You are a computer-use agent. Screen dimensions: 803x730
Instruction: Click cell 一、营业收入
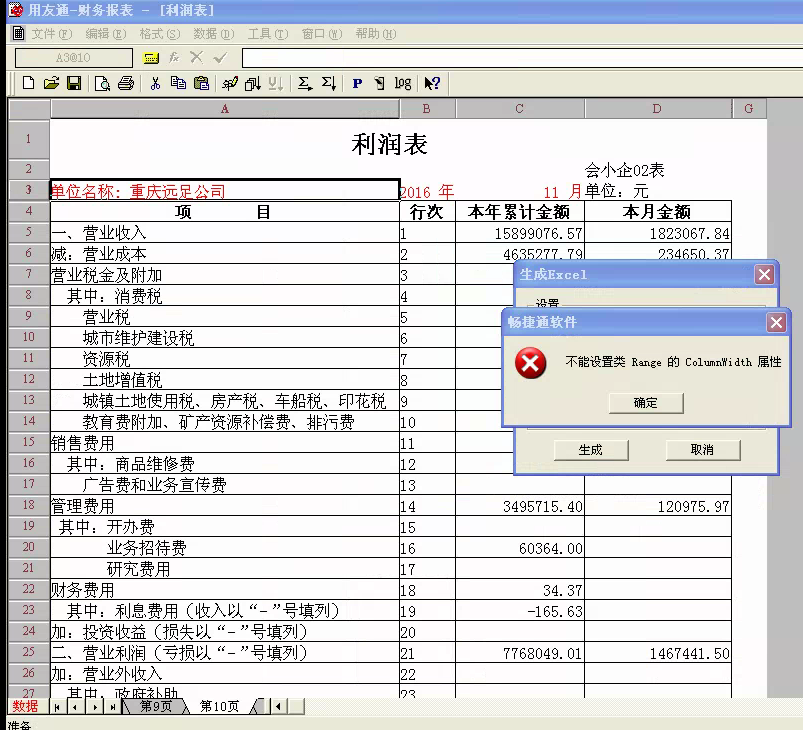tap(225, 233)
